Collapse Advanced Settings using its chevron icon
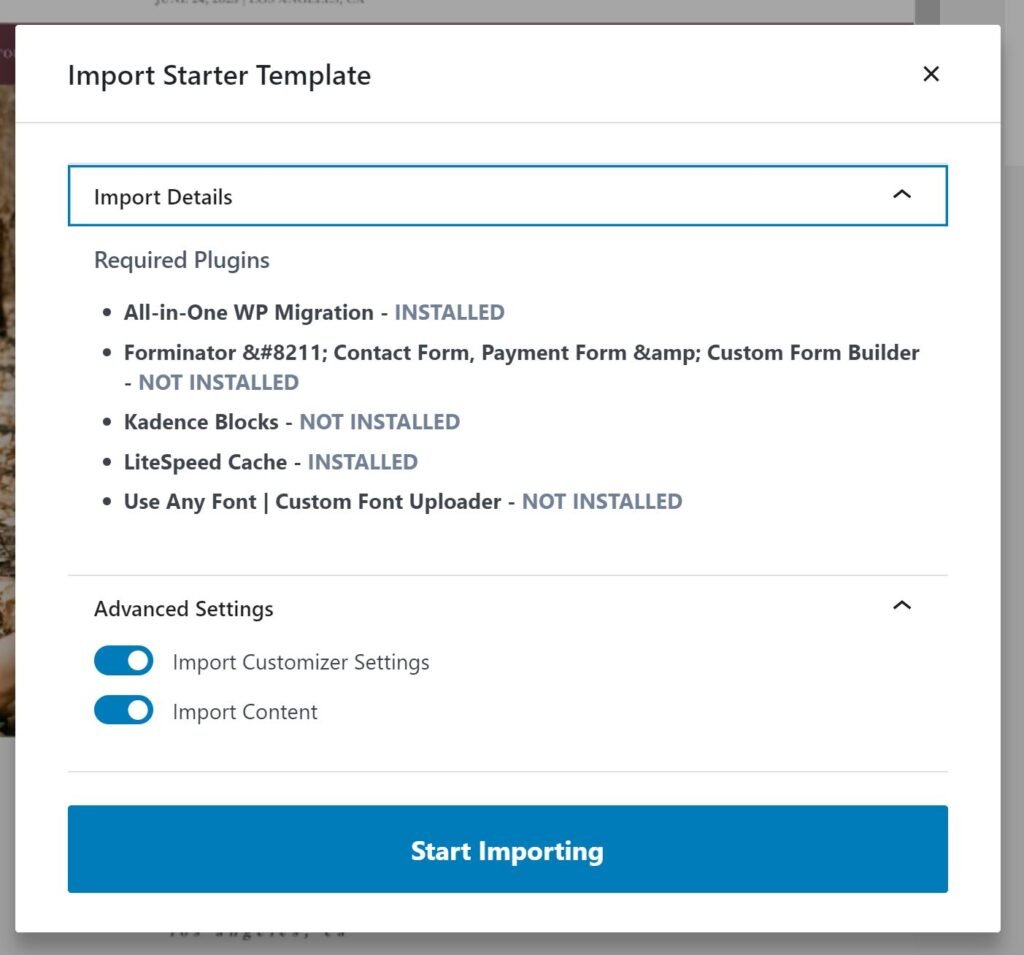 pos(901,606)
